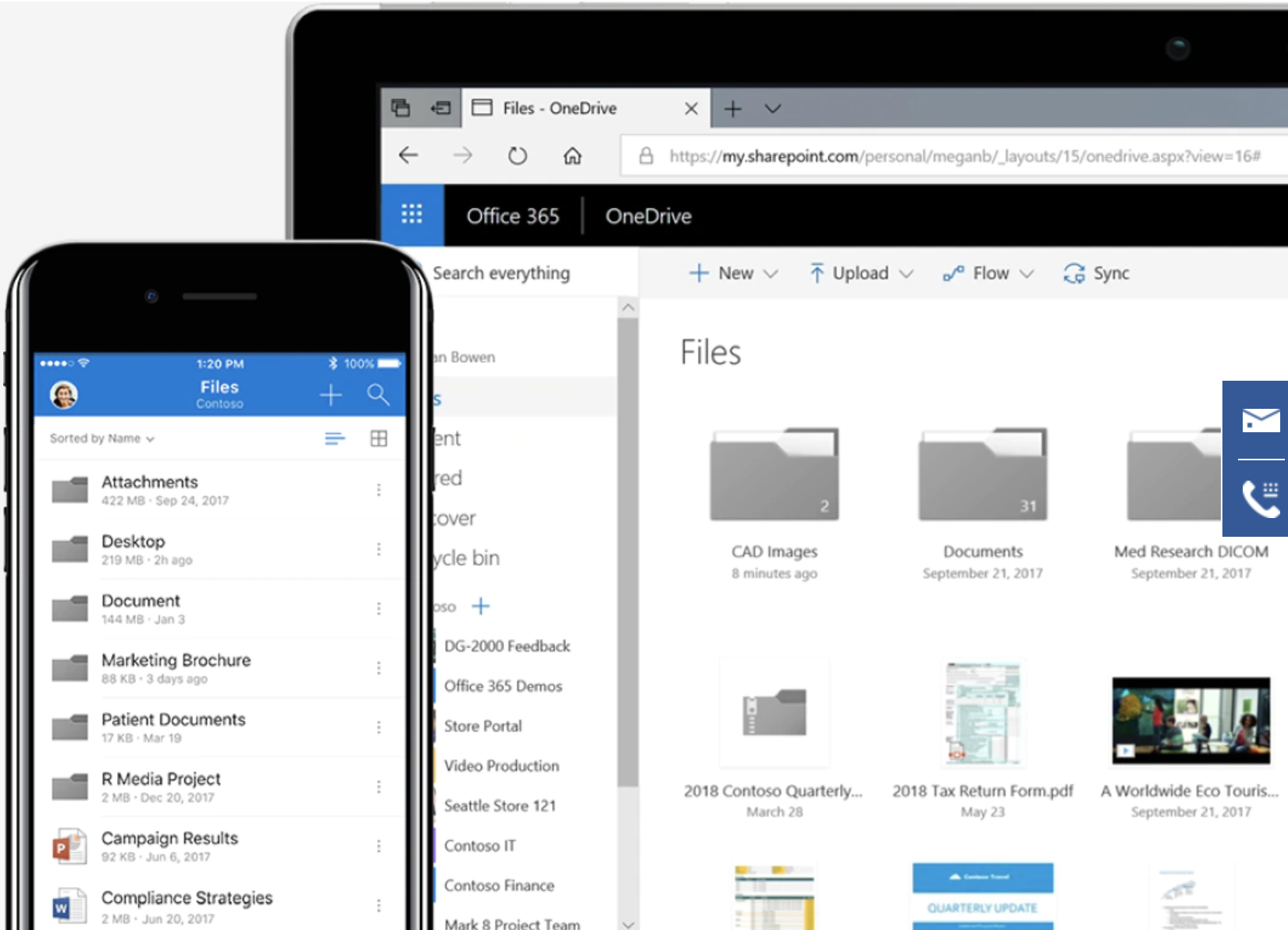Screen dimensions: 1288x930
Task: Open the Office 365 app launcher grid
Action: click(x=411, y=215)
